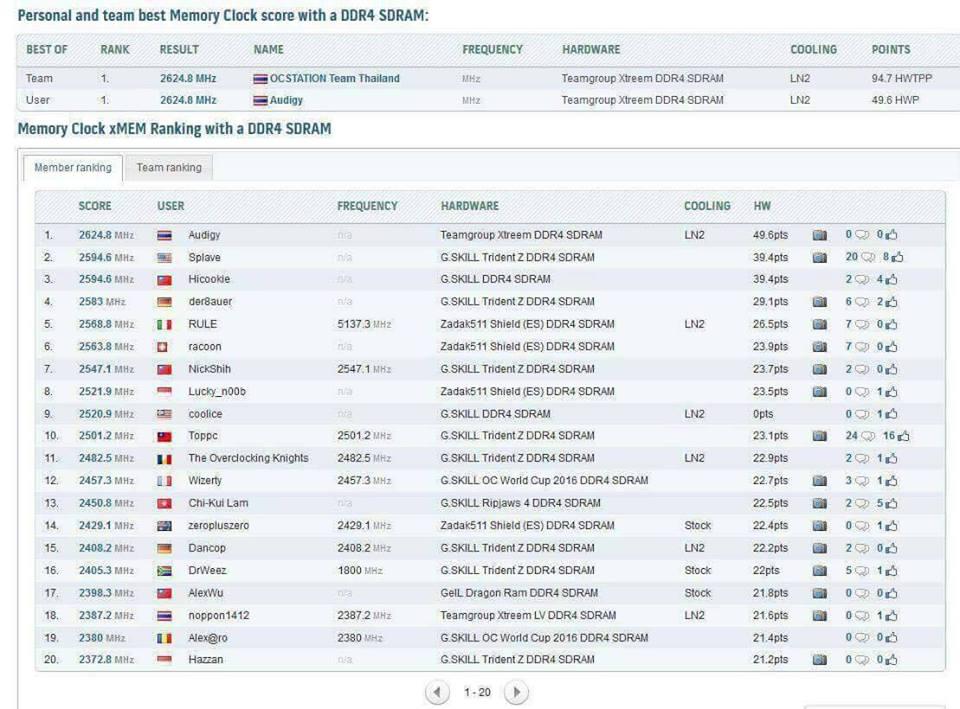
Task: Click the camera icon in NickShih's row
Action: pyautogui.click(x=819, y=369)
